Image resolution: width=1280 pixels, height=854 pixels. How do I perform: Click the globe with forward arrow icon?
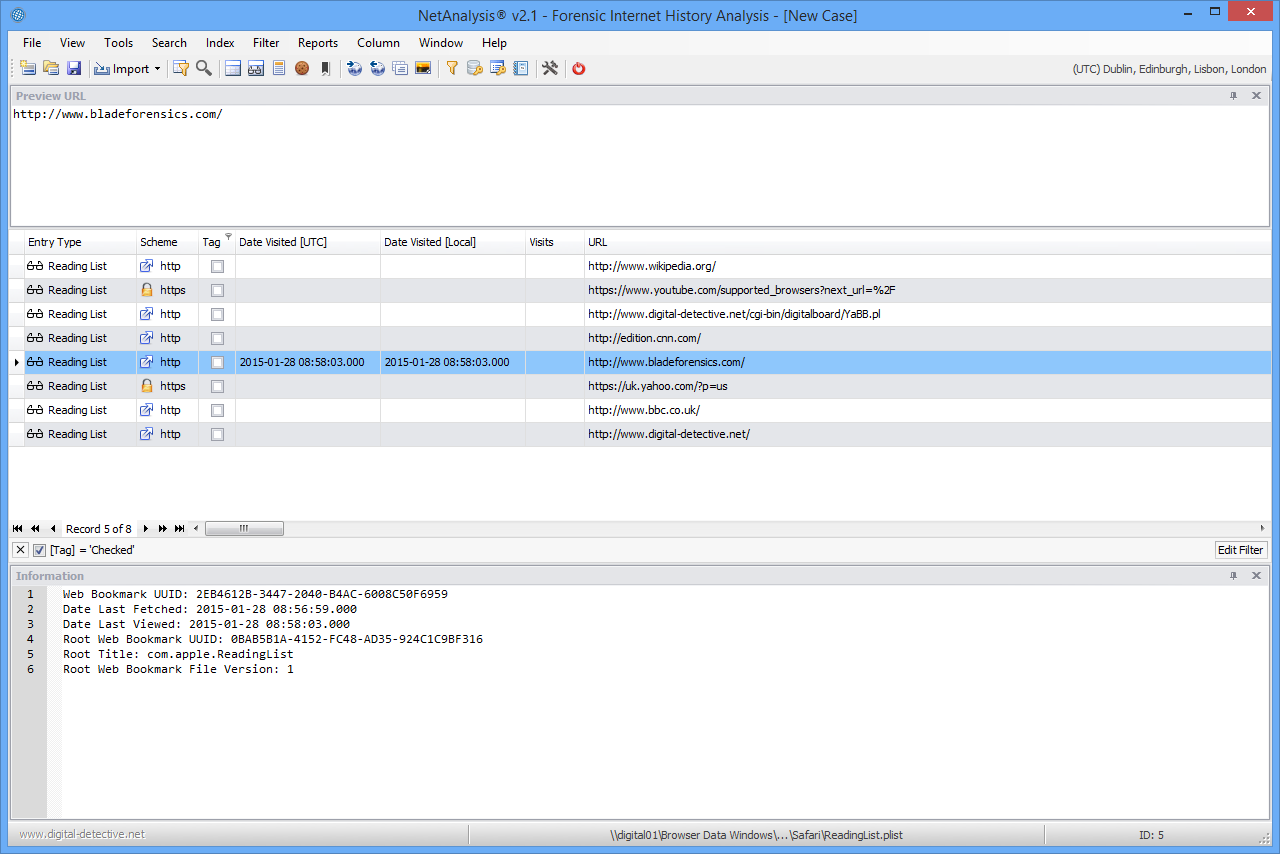[x=354, y=68]
